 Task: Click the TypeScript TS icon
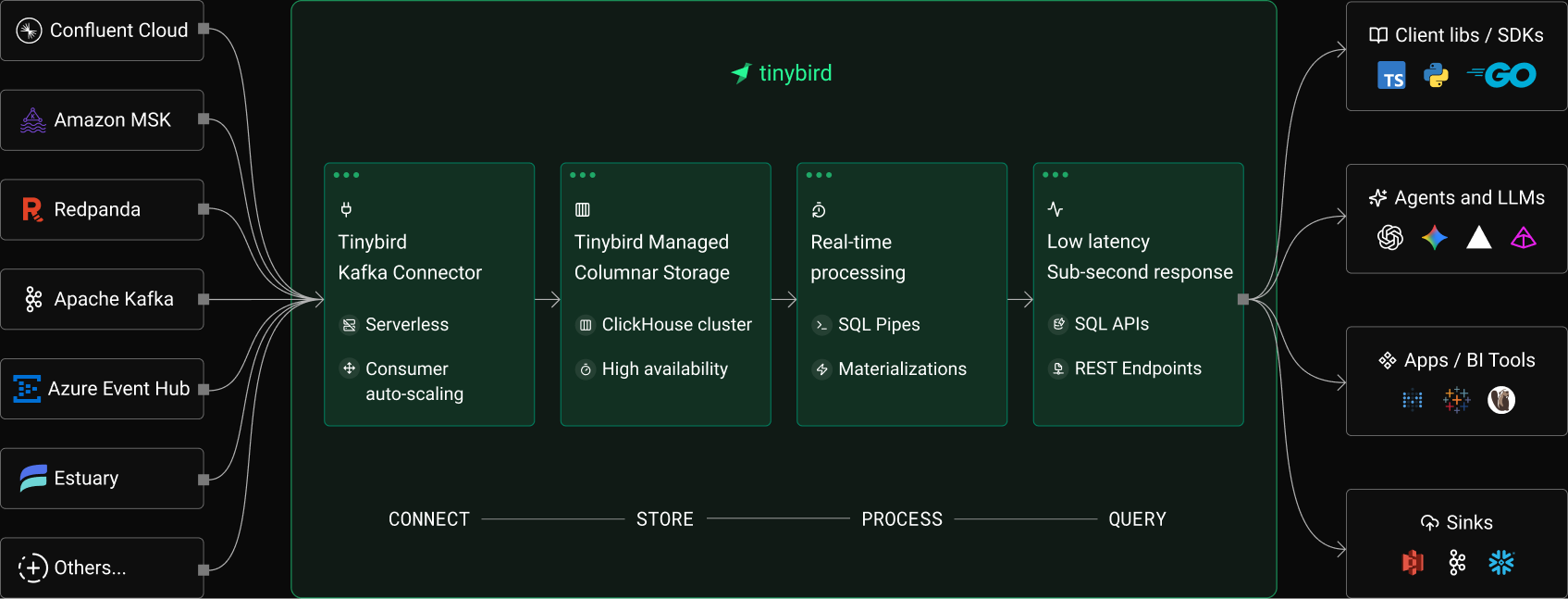point(1391,76)
